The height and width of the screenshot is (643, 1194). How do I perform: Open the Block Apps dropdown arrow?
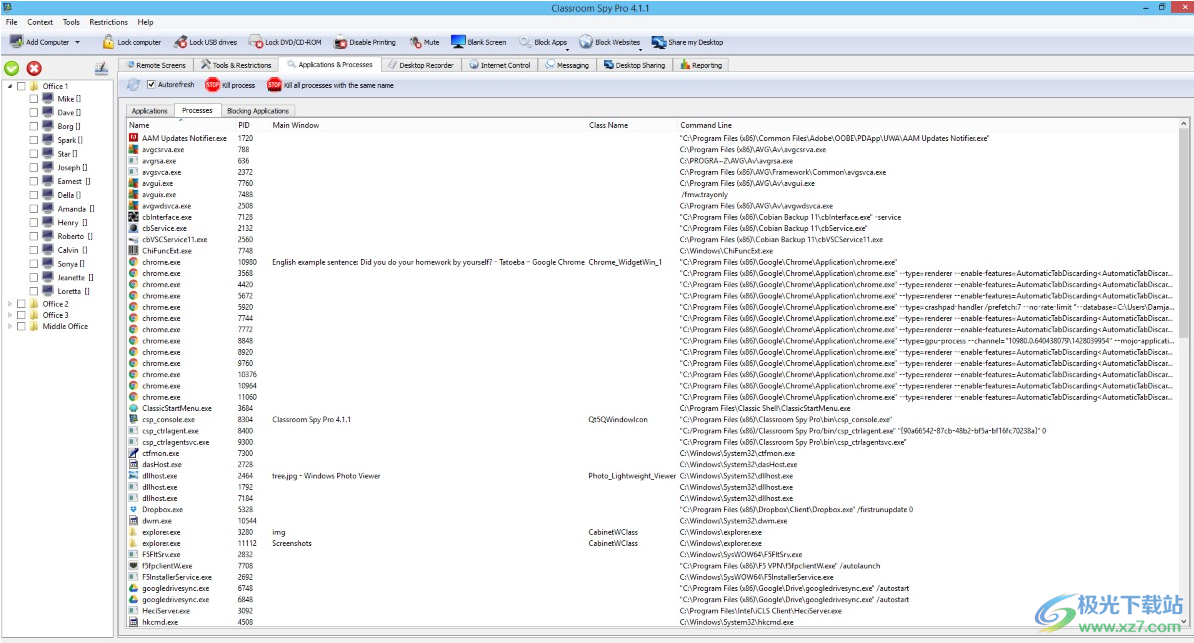pyautogui.click(x=567, y=49)
